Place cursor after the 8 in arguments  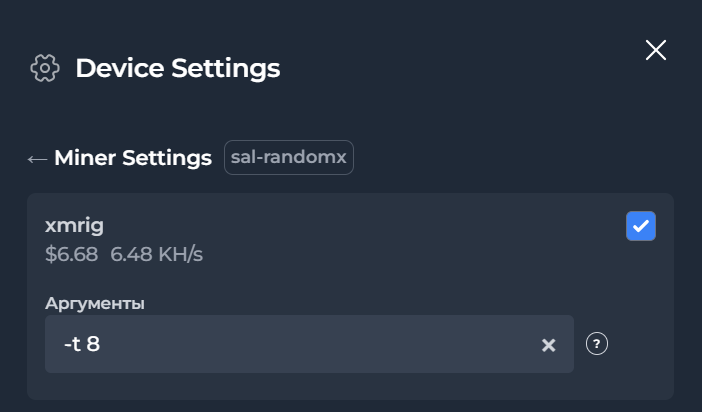[101, 344]
